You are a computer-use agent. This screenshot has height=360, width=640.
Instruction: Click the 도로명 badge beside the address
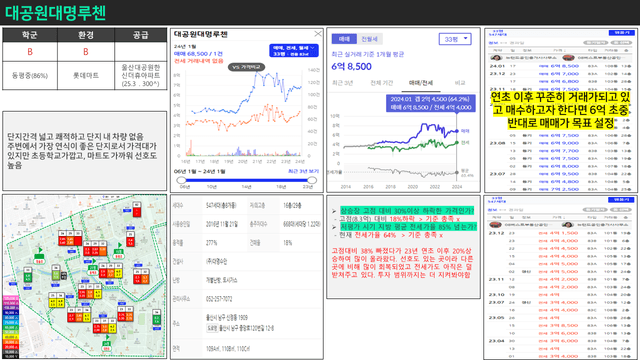212,328
